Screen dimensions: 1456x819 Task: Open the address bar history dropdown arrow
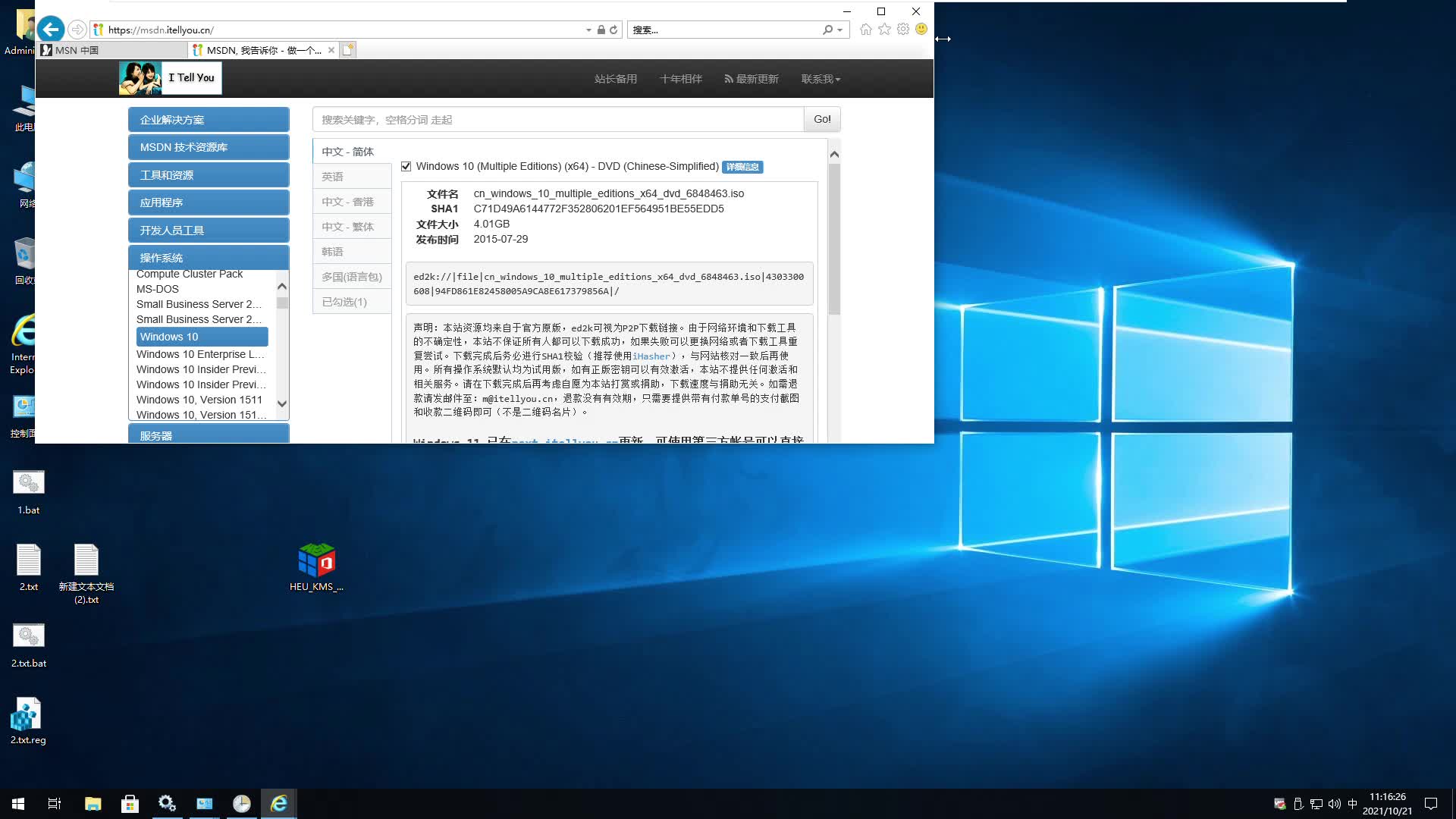(x=588, y=30)
